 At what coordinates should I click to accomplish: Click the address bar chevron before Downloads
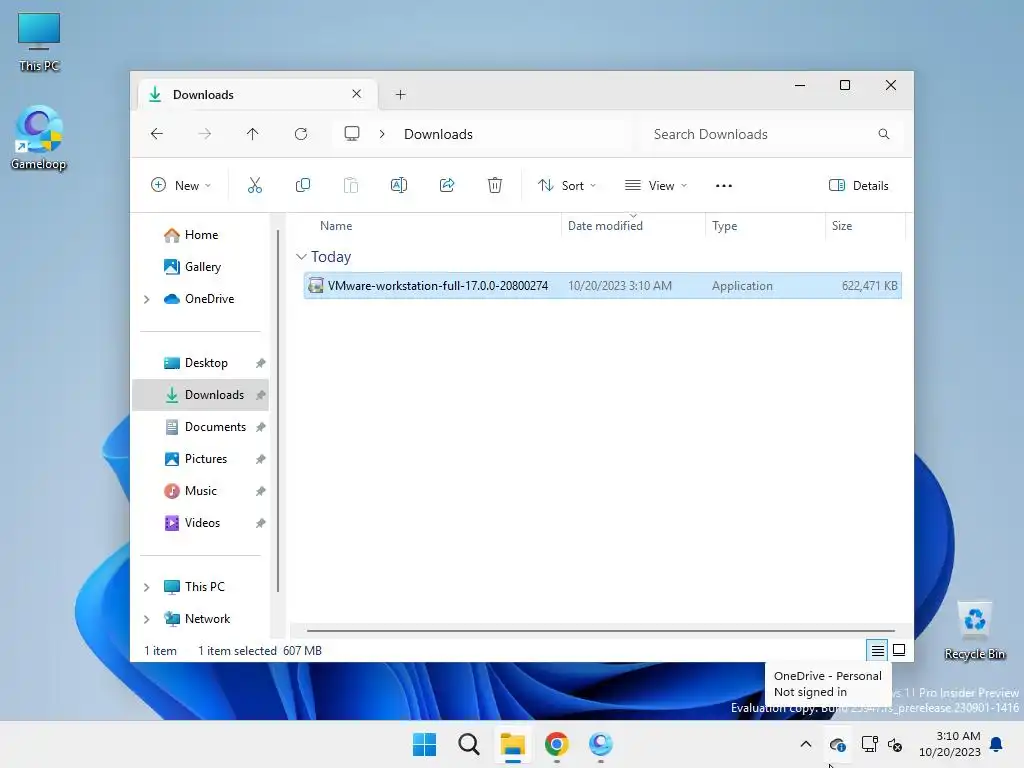(x=382, y=134)
